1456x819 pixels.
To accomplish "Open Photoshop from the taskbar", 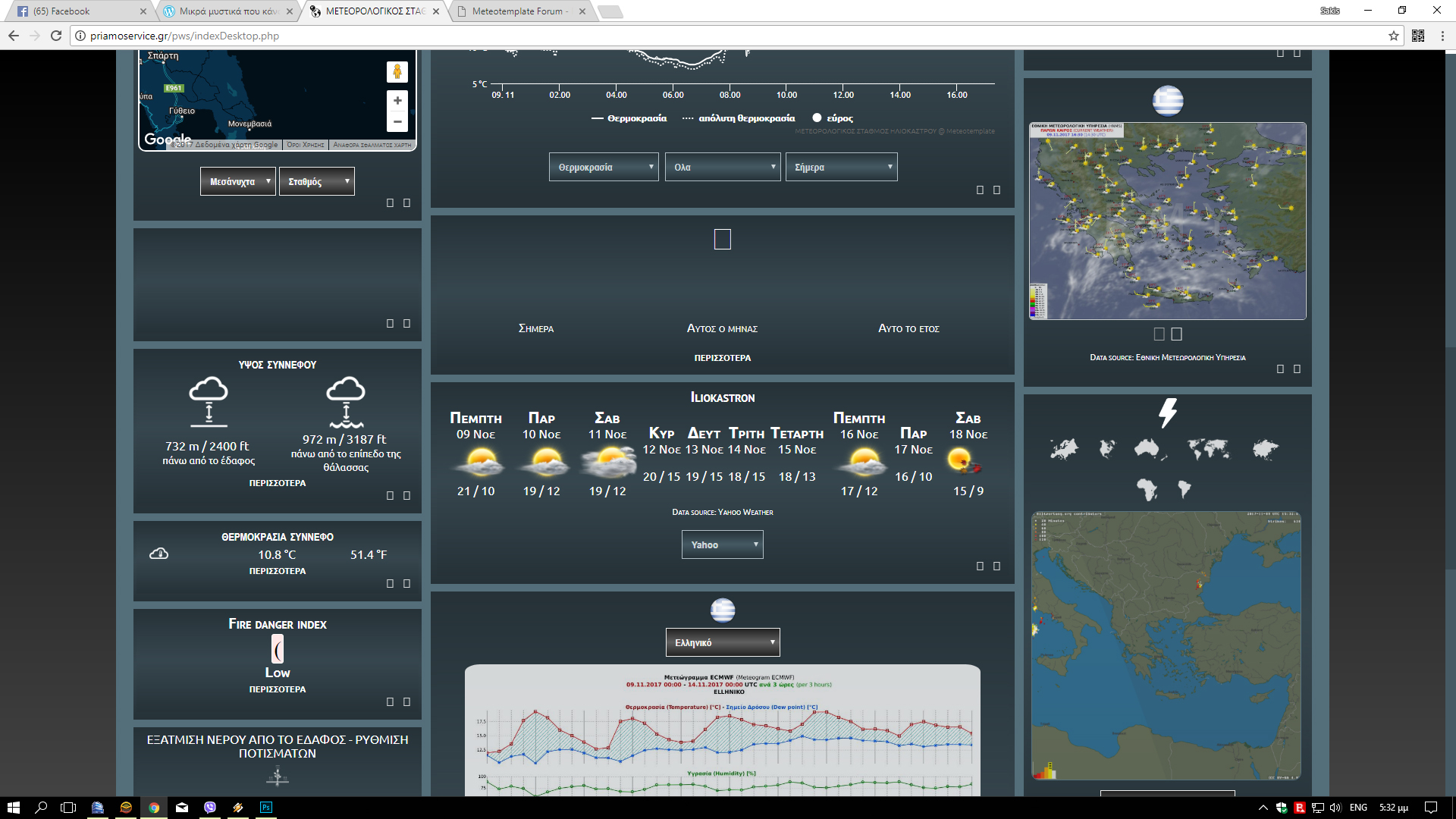I will 266,808.
